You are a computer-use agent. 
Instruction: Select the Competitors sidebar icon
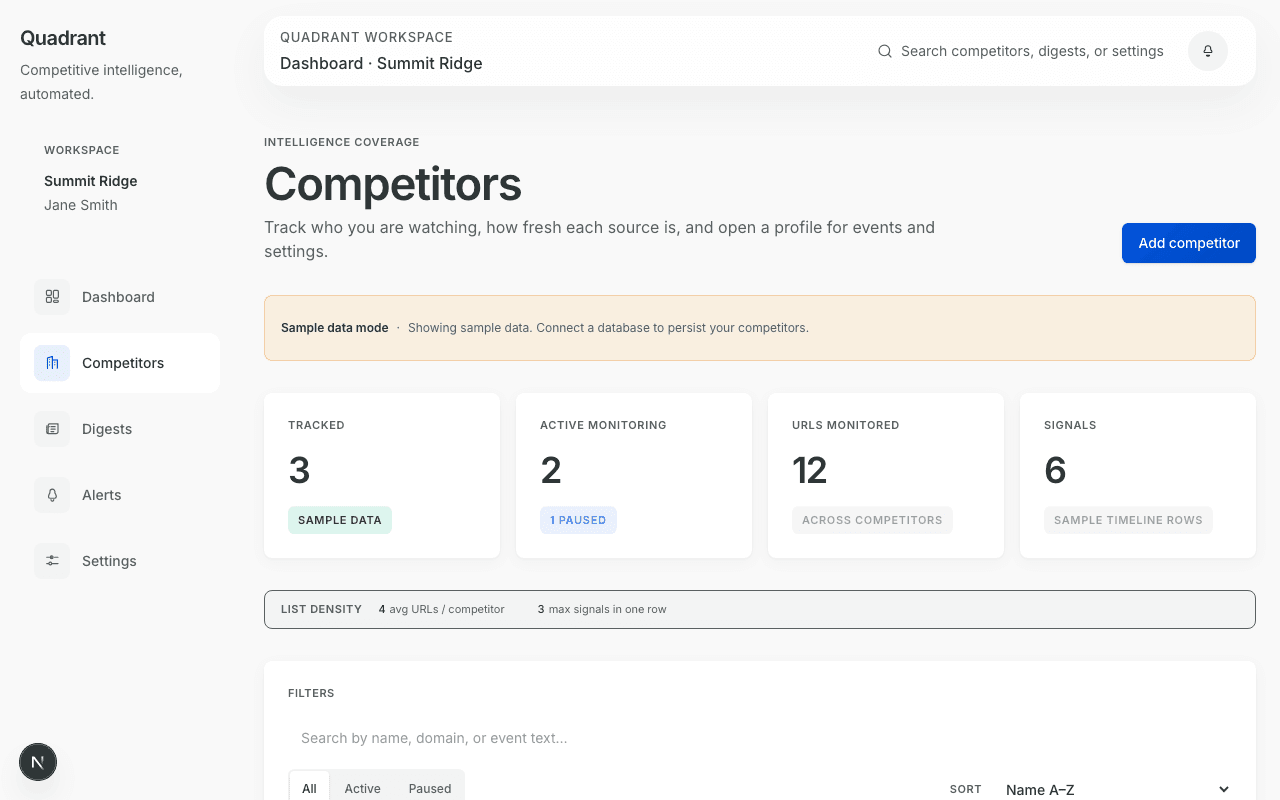point(51,363)
